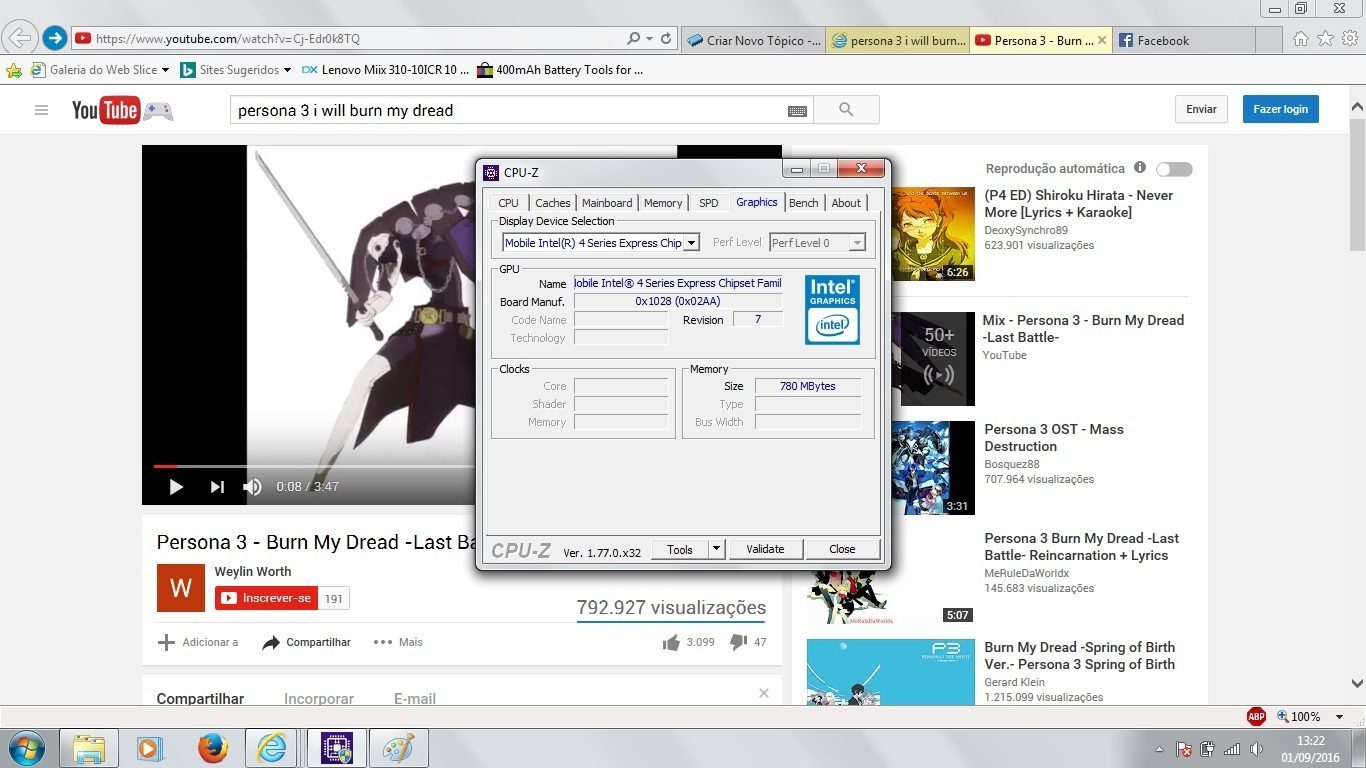Expand the Tools dropdown arrow in CPU-Z

716,549
